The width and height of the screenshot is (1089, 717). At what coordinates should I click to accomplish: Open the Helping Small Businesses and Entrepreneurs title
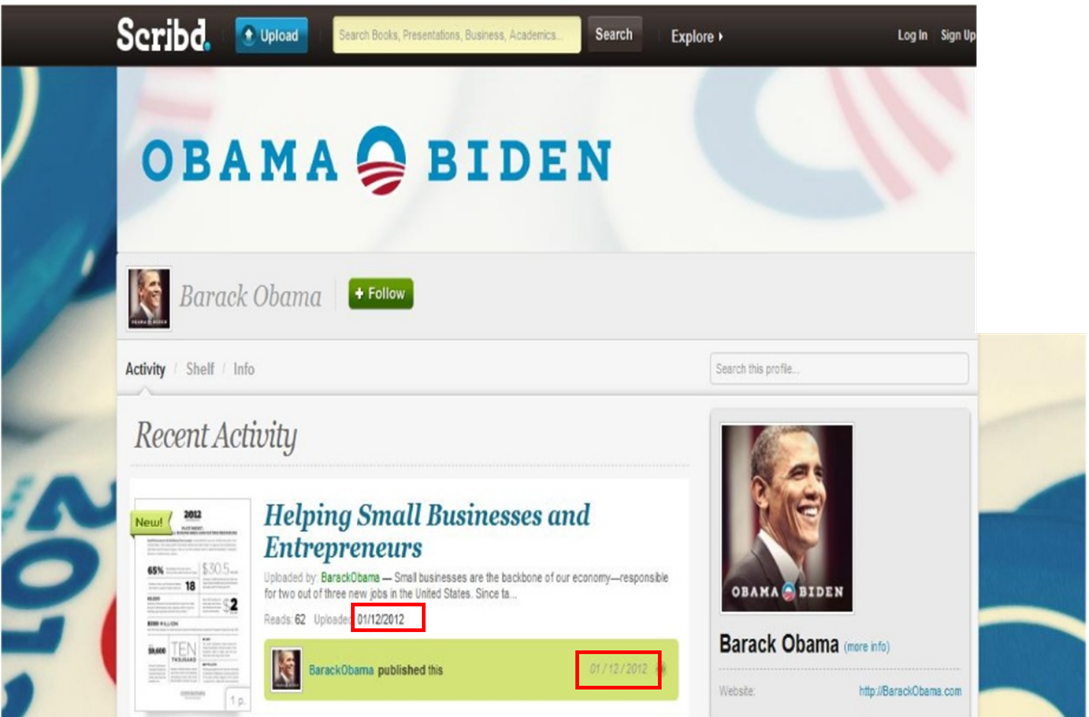(426, 531)
